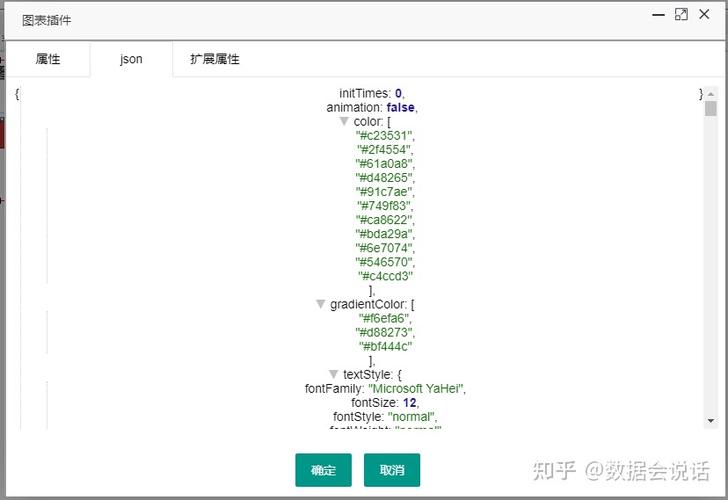Click the textStyle key label
Viewport: 728px width, 500px height.
368,374
